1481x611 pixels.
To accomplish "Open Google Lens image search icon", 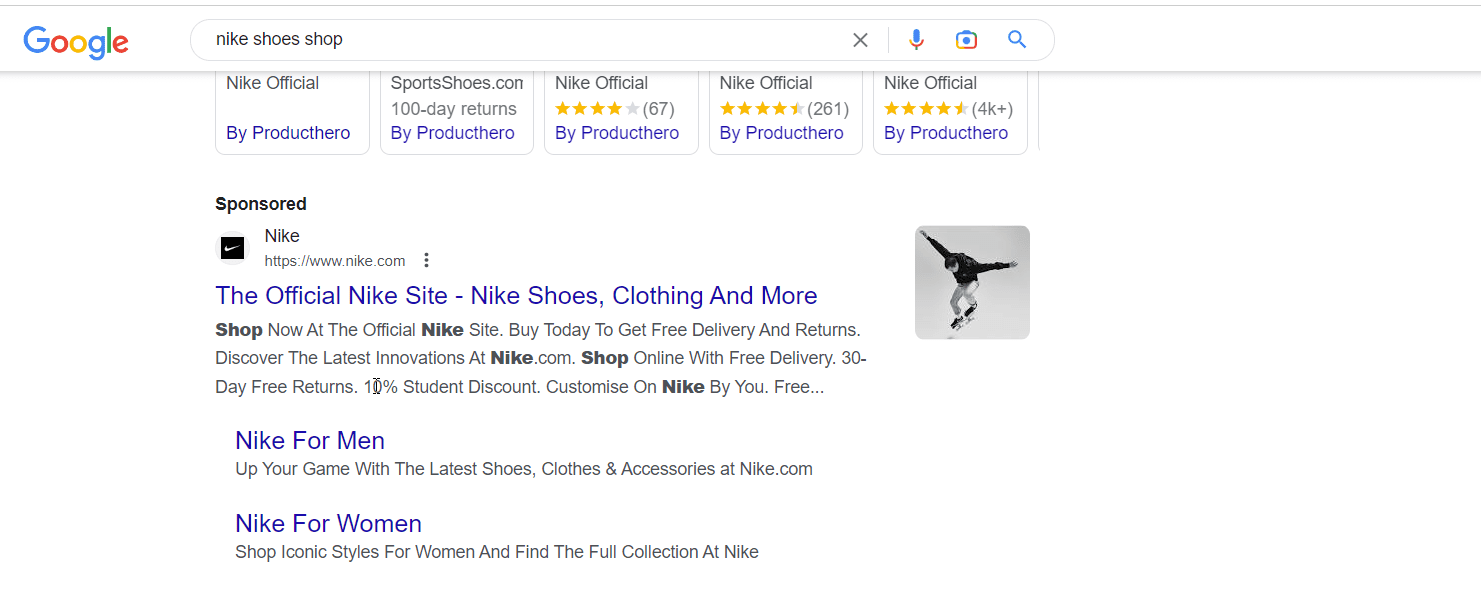I will [966, 39].
